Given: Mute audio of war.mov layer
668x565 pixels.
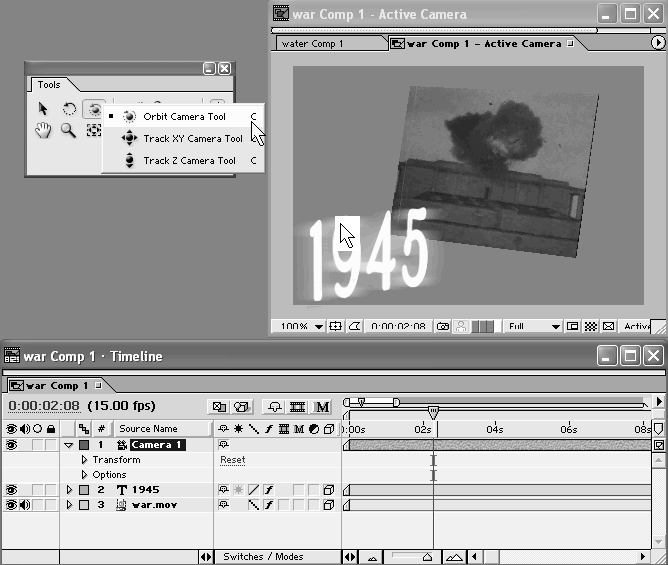Looking at the screenshot, I should point(24,505).
